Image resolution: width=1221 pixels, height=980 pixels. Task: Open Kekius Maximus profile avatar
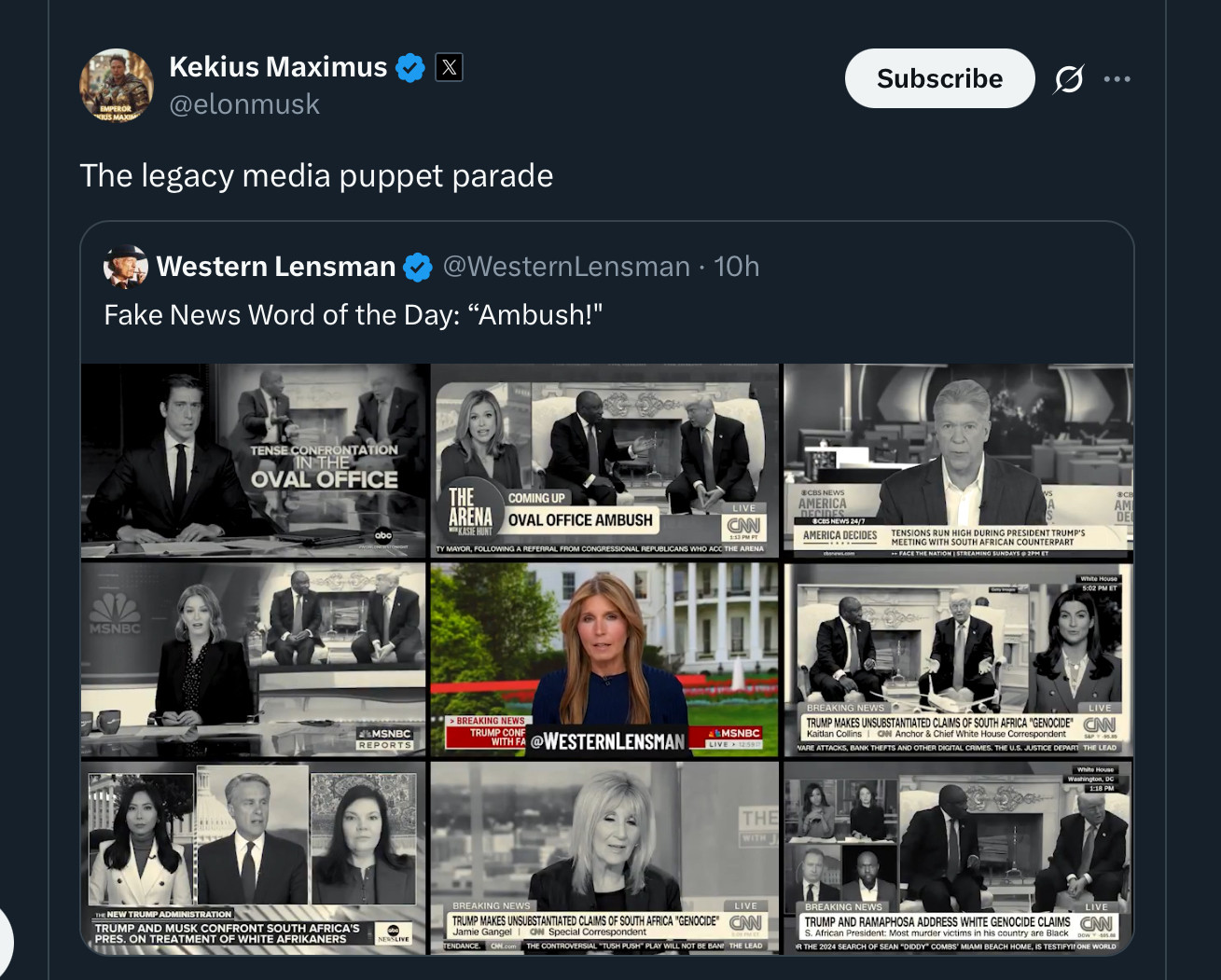tap(117, 86)
